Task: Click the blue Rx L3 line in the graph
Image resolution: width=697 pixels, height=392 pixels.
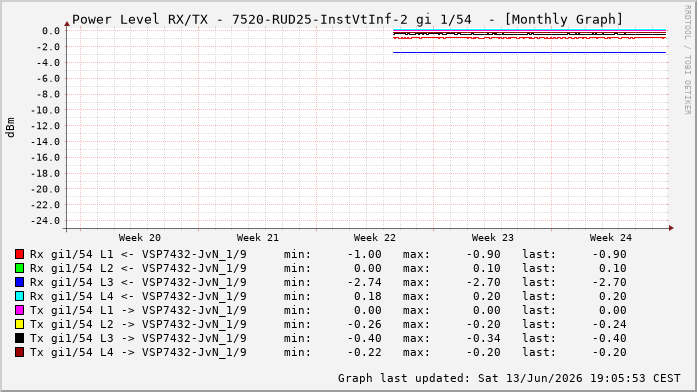Action: tap(529, 52)
